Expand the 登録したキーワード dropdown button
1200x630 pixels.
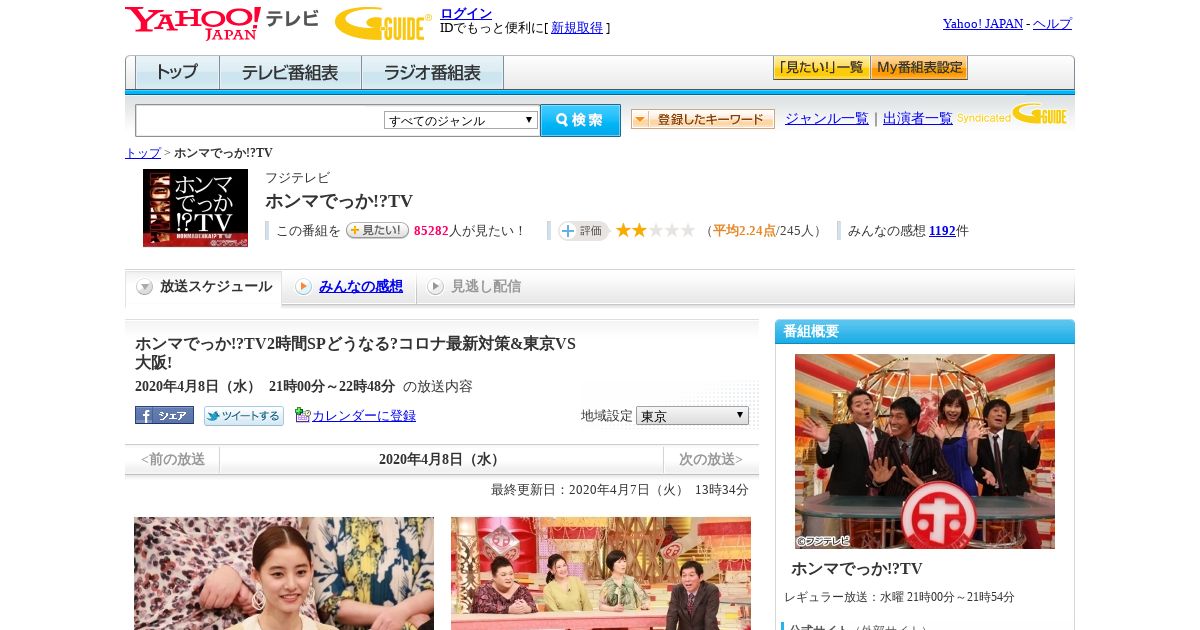click(x=703, y=119)
